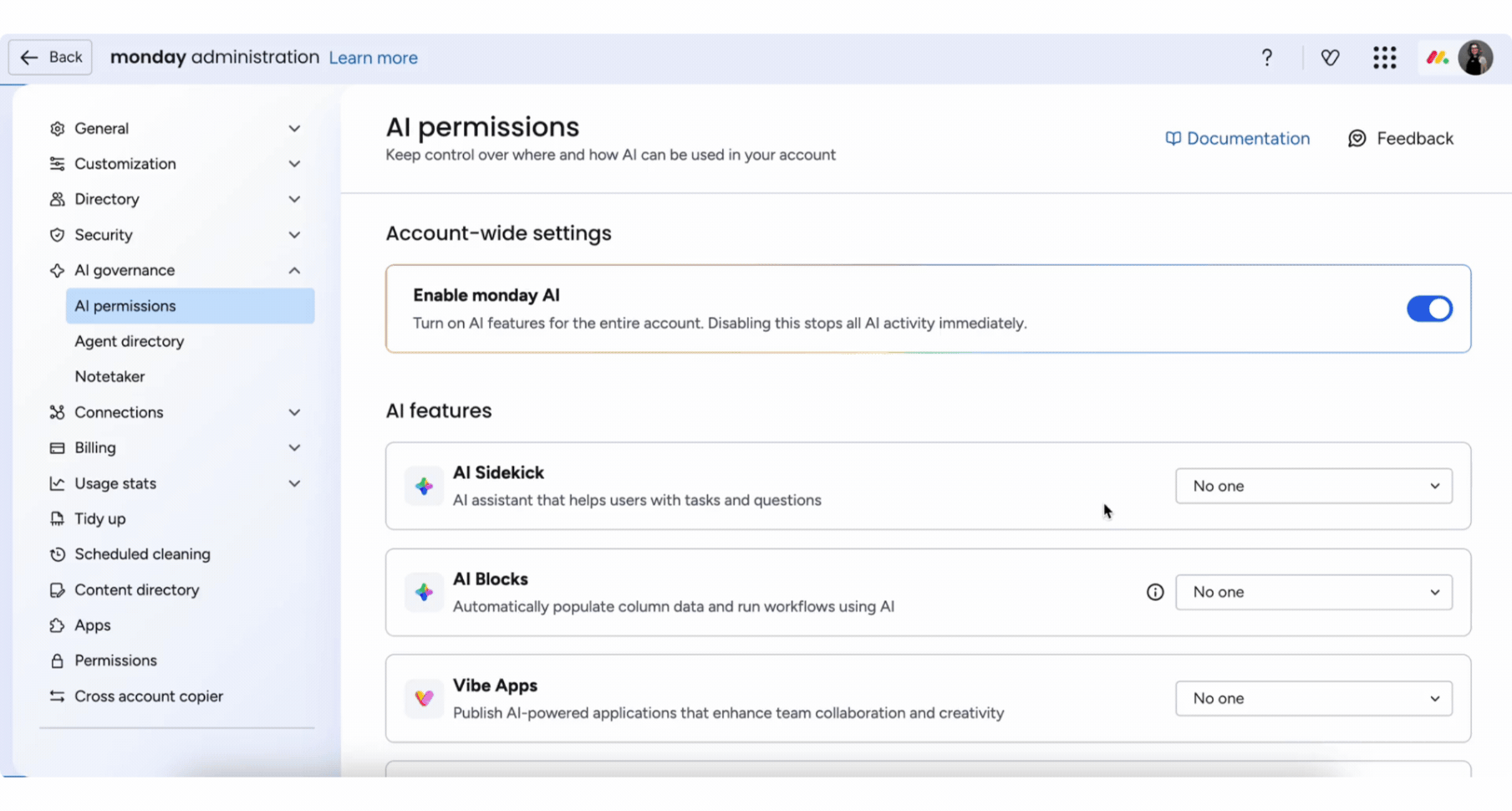Open Content directory in the sidebar
Viewport: 1512px width, 811px height.
pyautogui.click(x=137, y=590)
